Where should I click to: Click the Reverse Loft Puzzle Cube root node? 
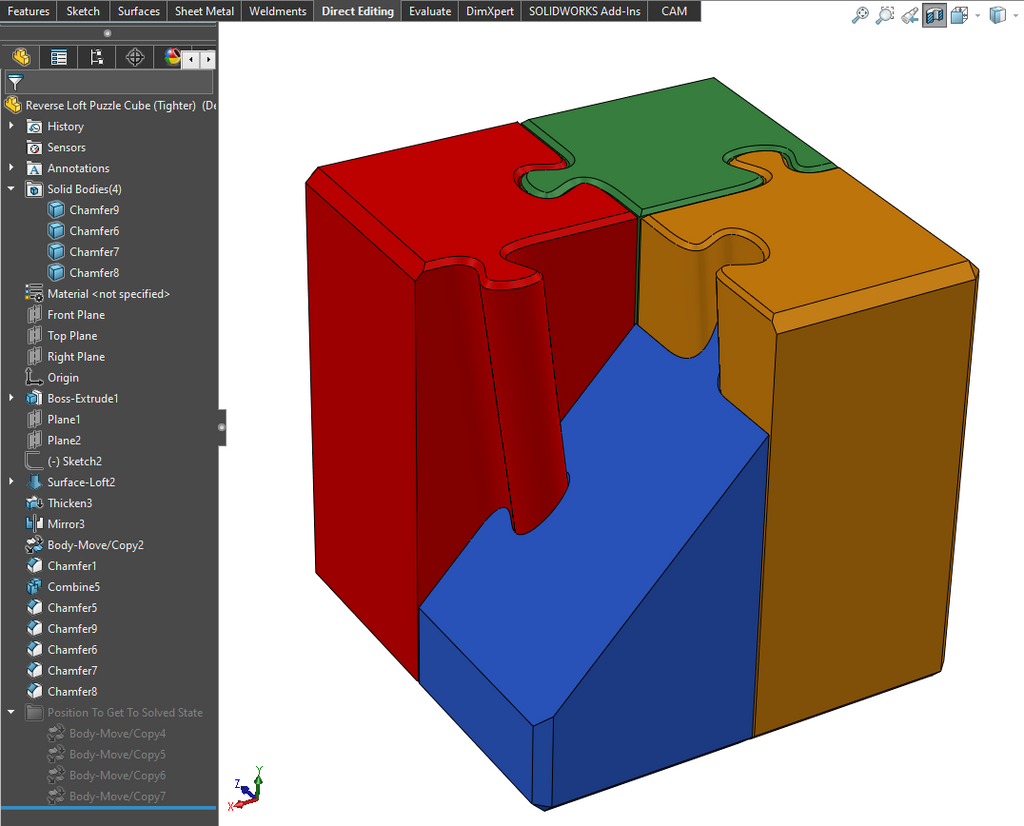110,105
